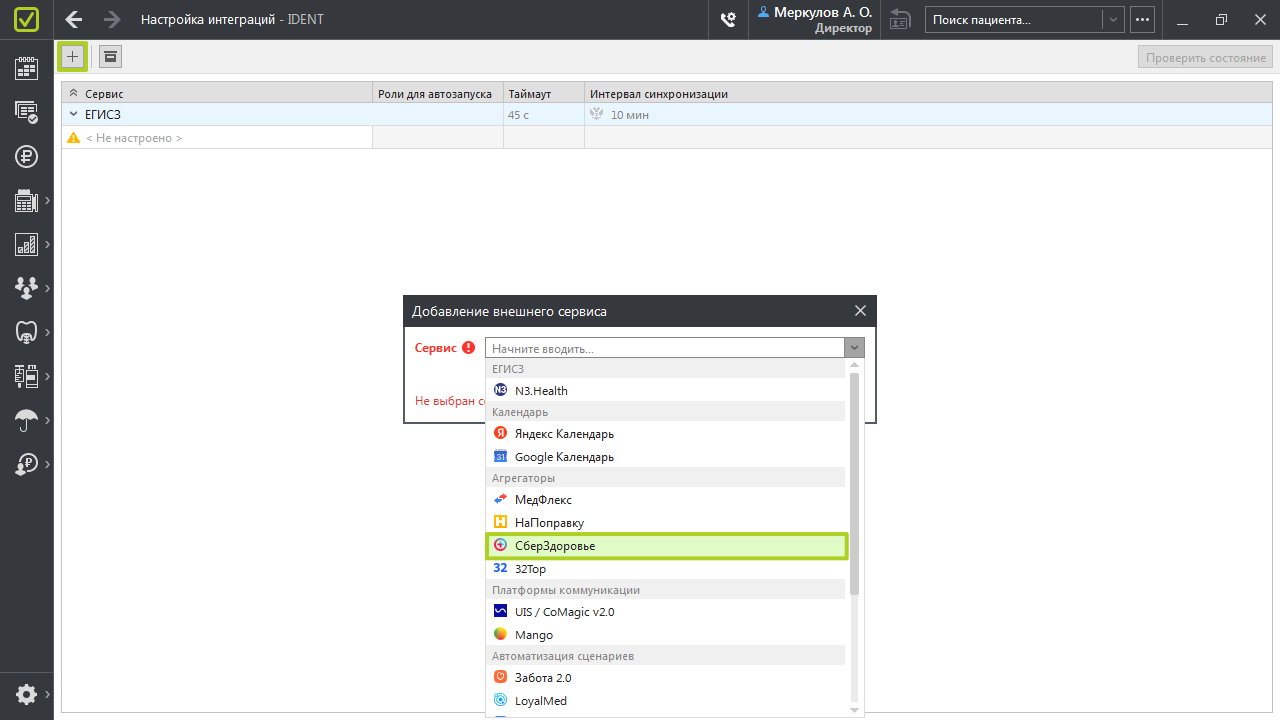Open the tooth dental sidebar icon

[26, 332]
